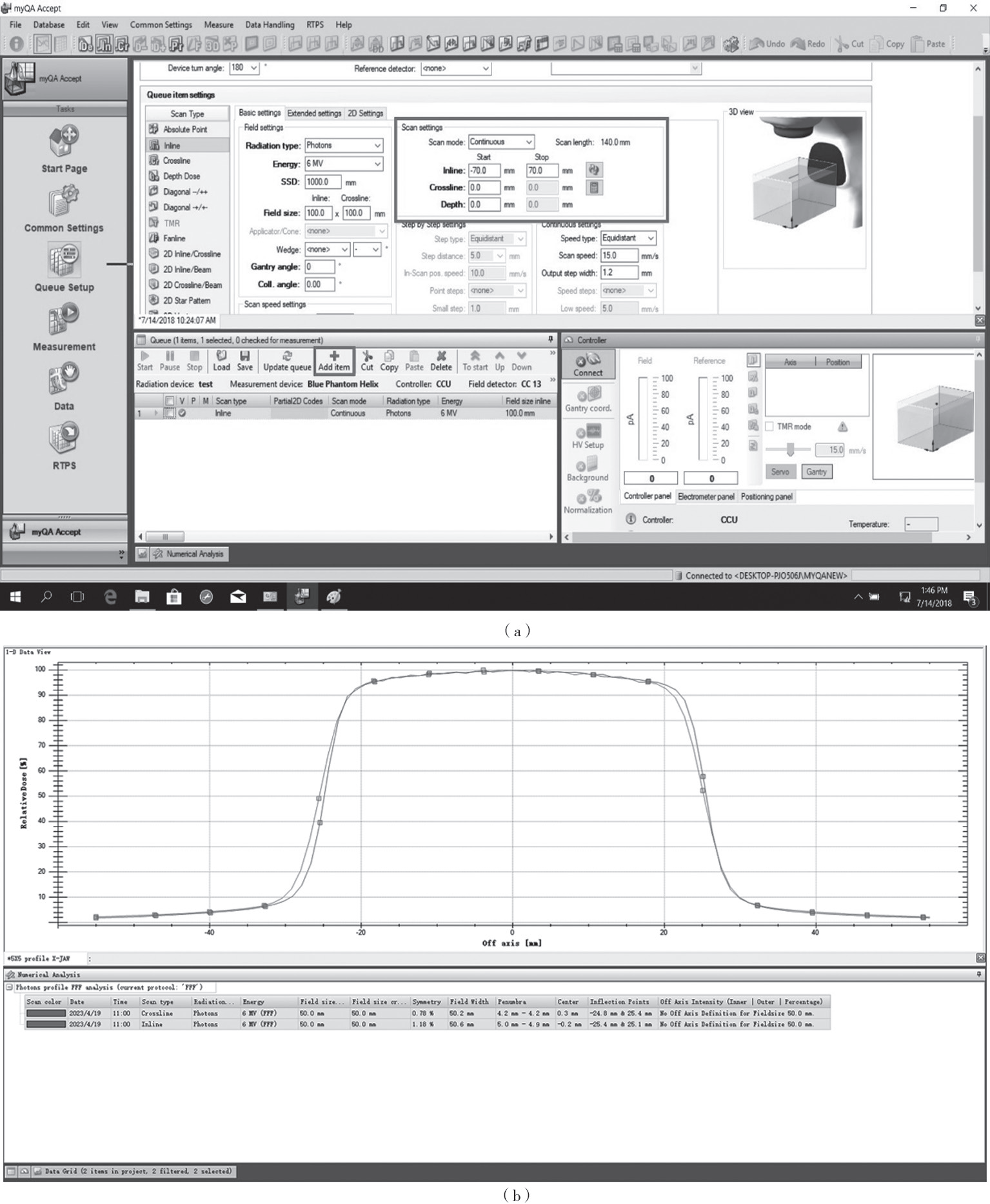Image resolution: width=990 pixels, height=1204 pixels.
Task: Click Add item in queue toolbar
Action: [x=334, y=361]
